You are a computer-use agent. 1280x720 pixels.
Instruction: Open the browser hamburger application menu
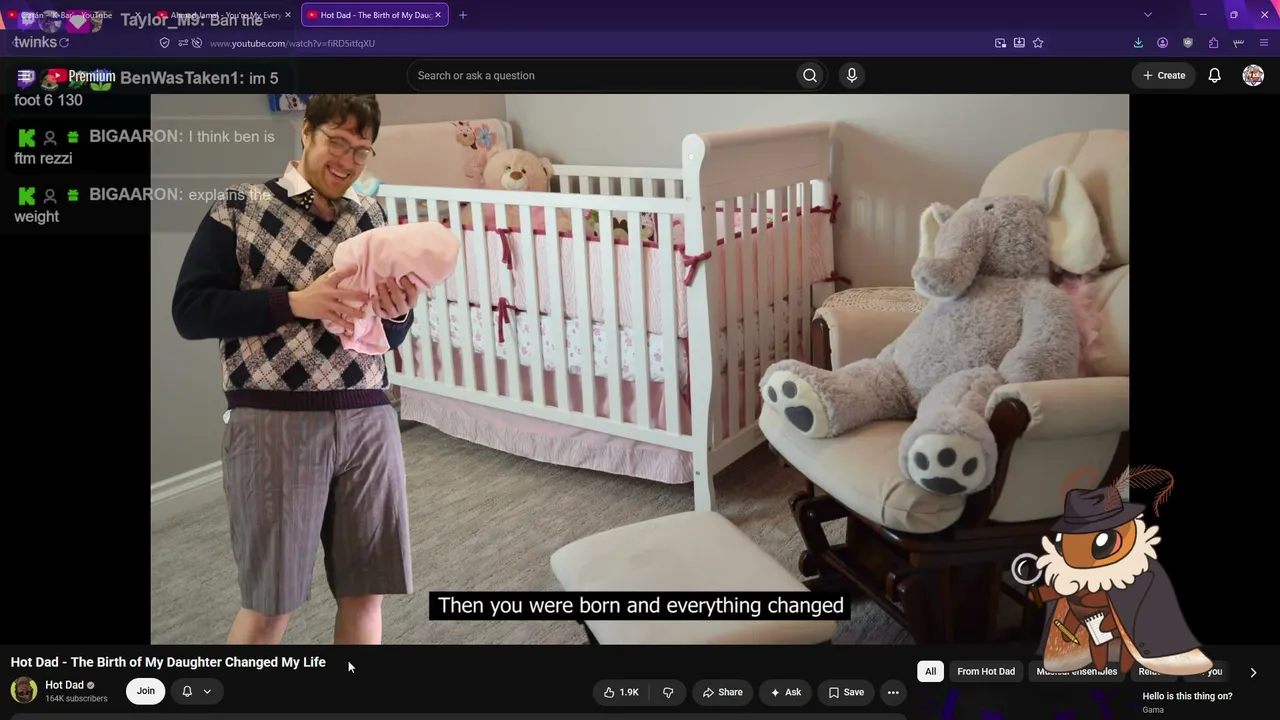coord(1264,43)
